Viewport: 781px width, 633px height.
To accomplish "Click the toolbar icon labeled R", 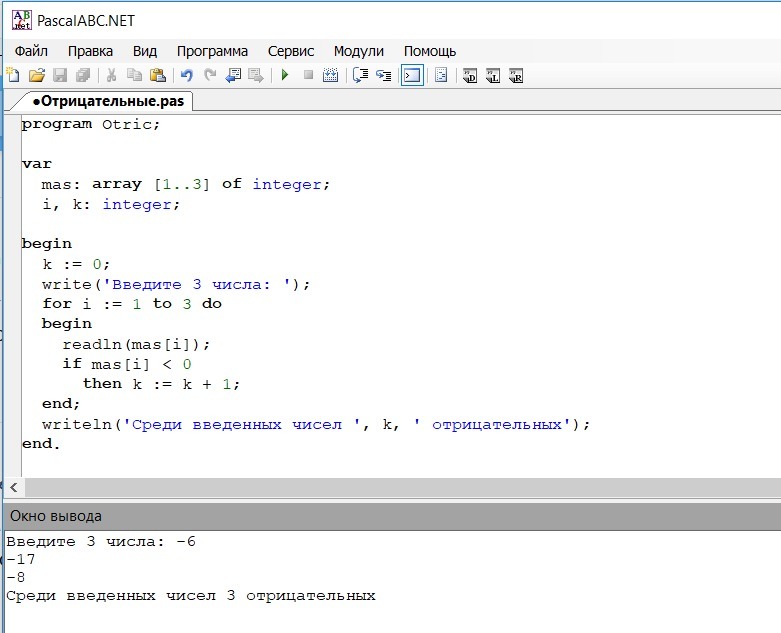I will pos(516,76).
